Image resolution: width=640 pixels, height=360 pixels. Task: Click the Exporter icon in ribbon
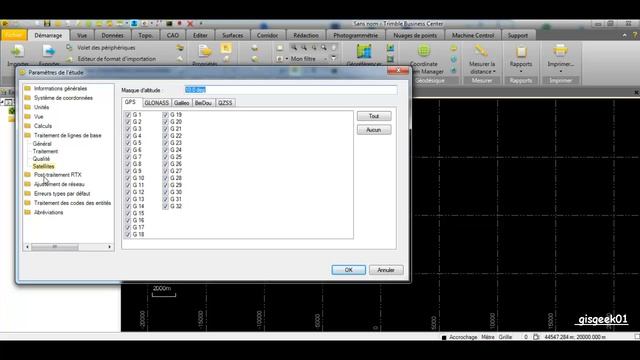[49, 51]
